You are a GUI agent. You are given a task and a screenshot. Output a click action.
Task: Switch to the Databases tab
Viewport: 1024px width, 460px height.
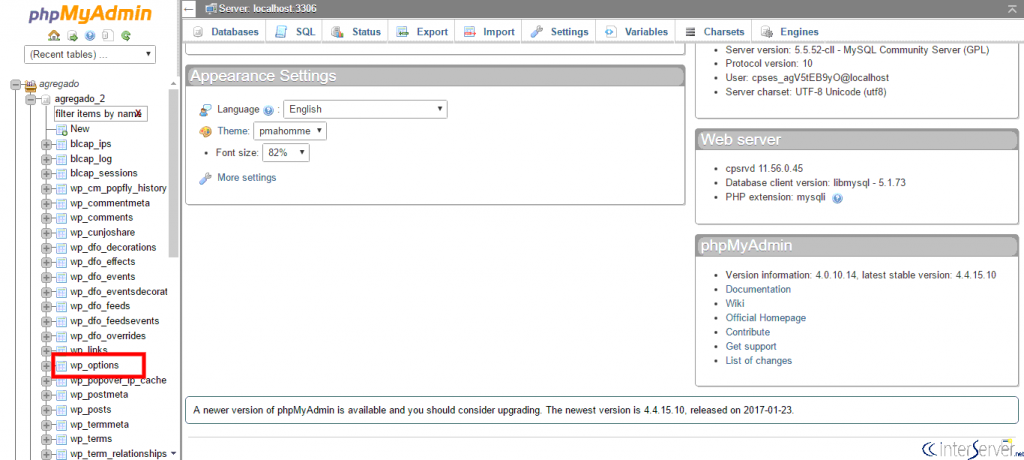pyautogui.click(x=226, y=31)
